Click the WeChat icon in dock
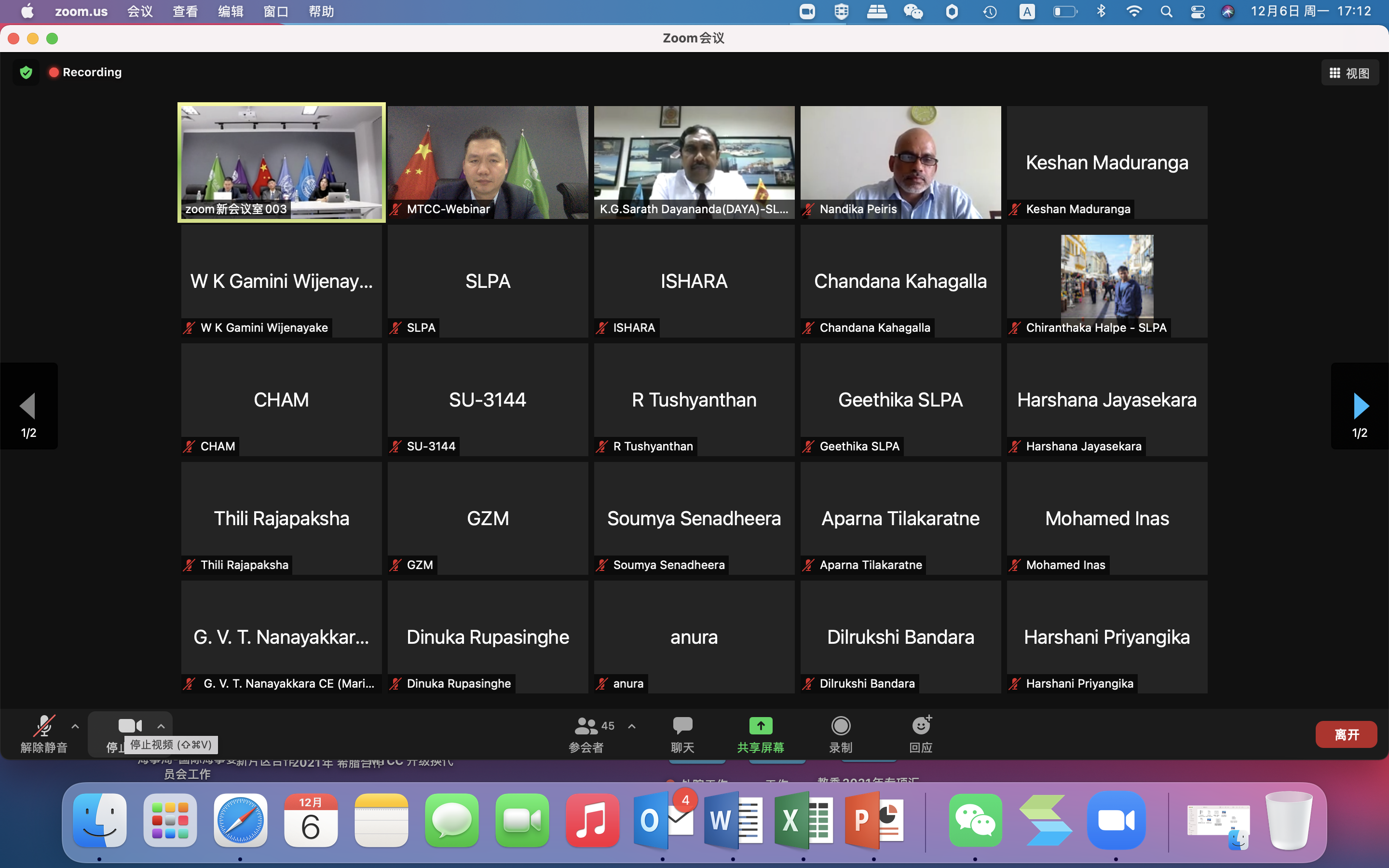The height and width of the screenshot is (868, 1389). click(x=975, y=820)
